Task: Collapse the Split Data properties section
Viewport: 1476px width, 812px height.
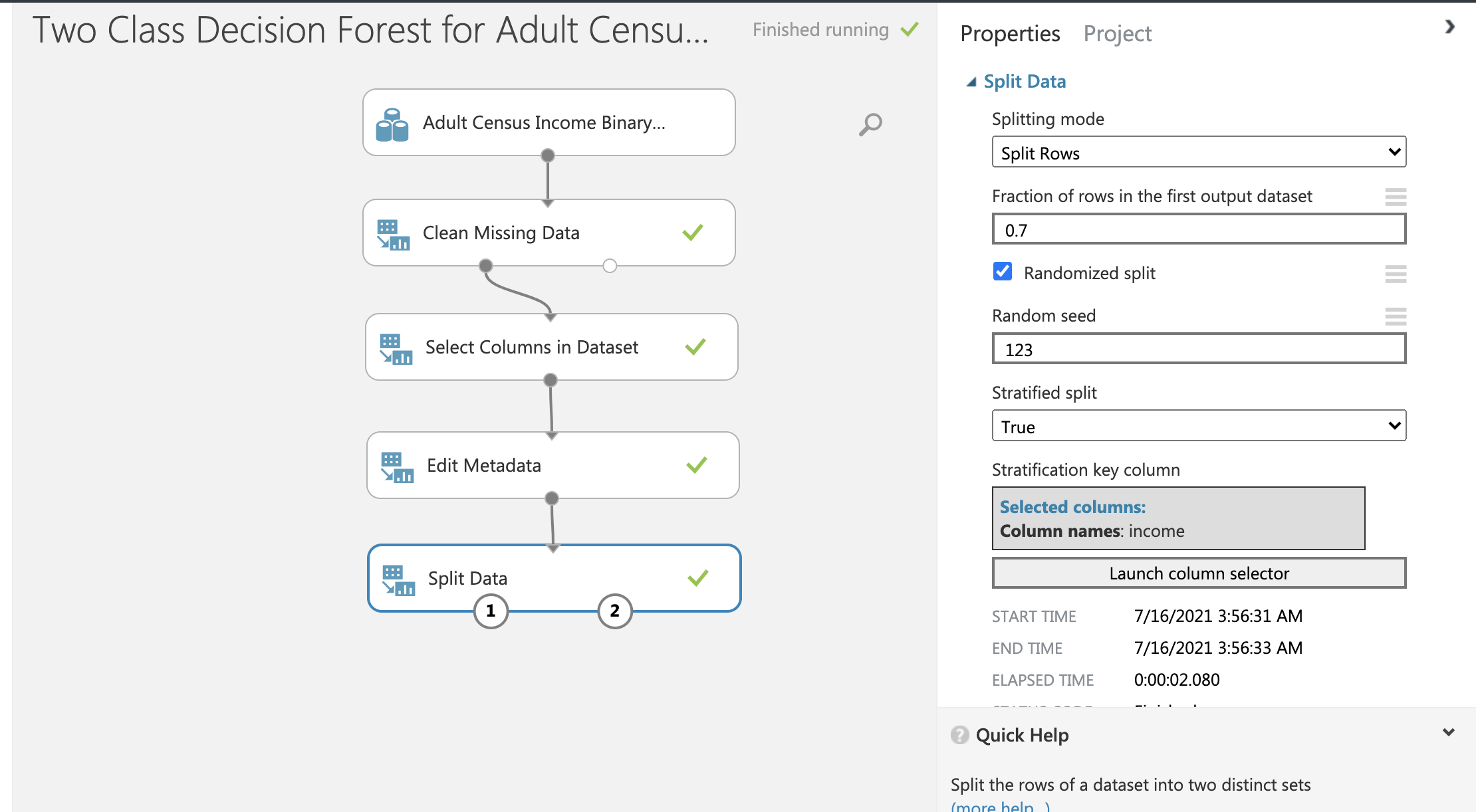Action: point(971,81)
